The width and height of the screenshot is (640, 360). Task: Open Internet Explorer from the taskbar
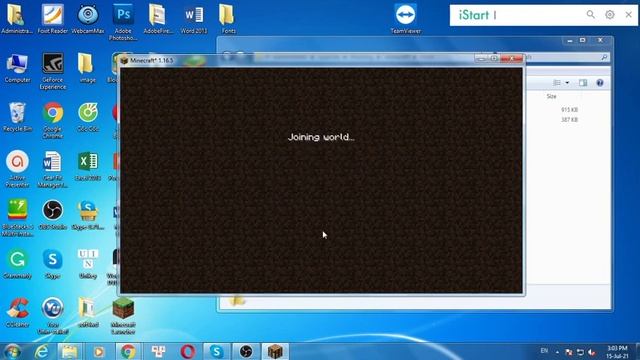pyautogui.click(x=42, y=351)
